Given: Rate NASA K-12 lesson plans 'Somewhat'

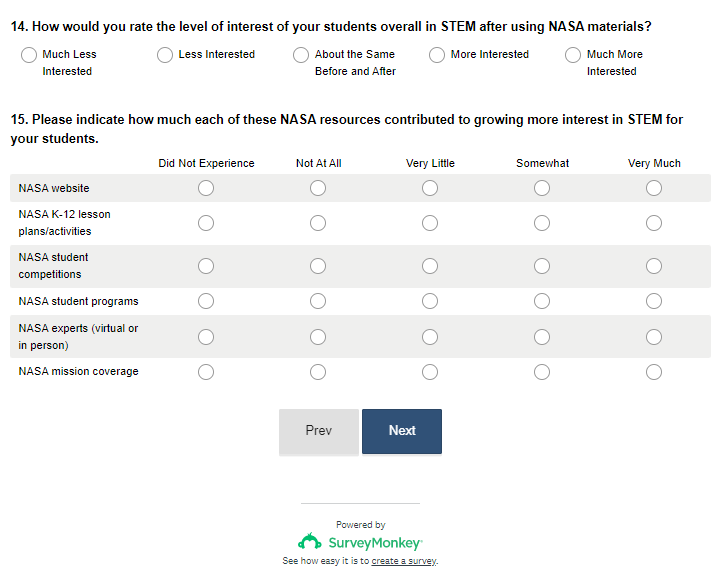Looking at the screenshot, I should coord(542,223).
